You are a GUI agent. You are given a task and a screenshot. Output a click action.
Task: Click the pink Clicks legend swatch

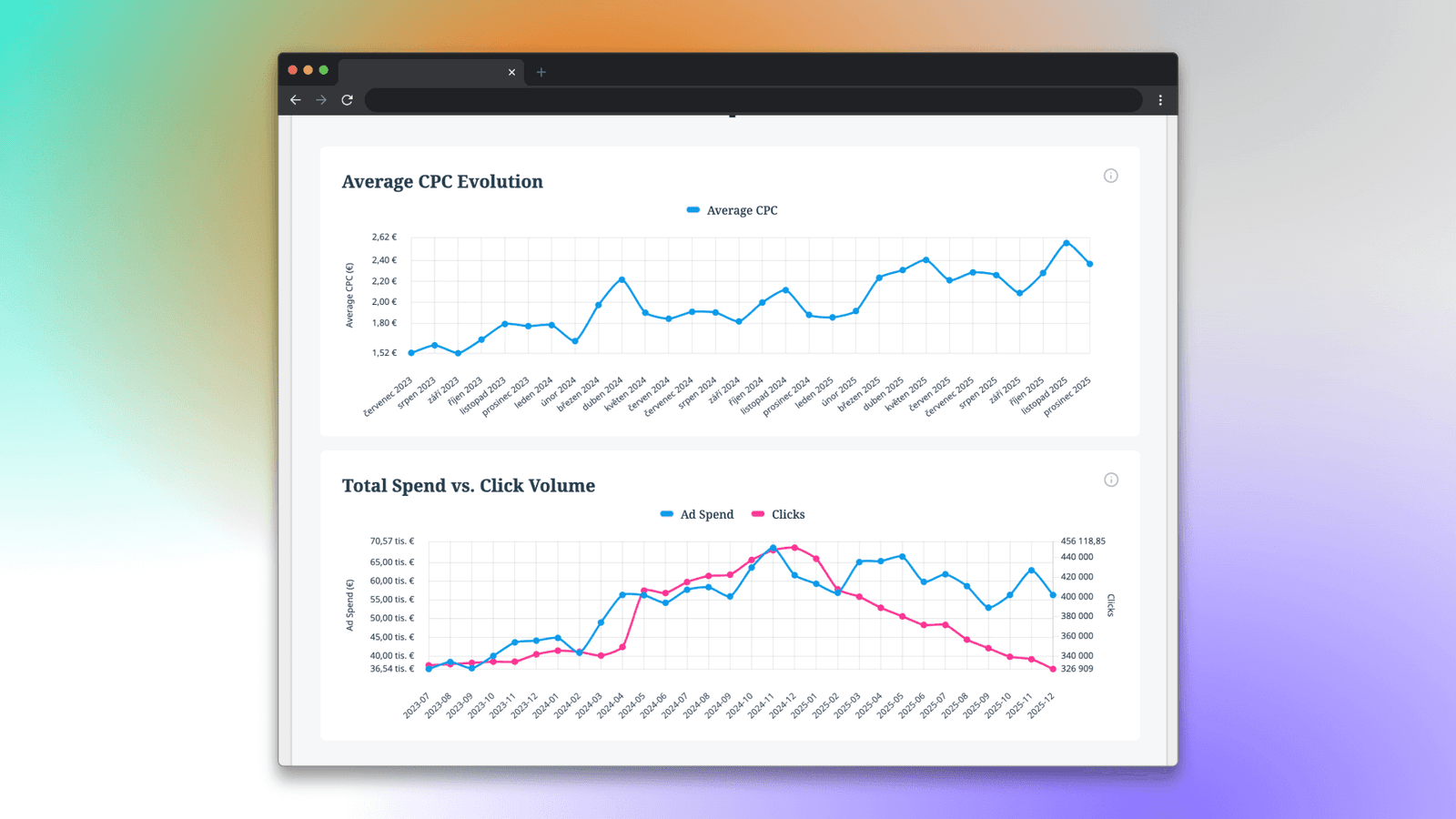click(758, 514)
